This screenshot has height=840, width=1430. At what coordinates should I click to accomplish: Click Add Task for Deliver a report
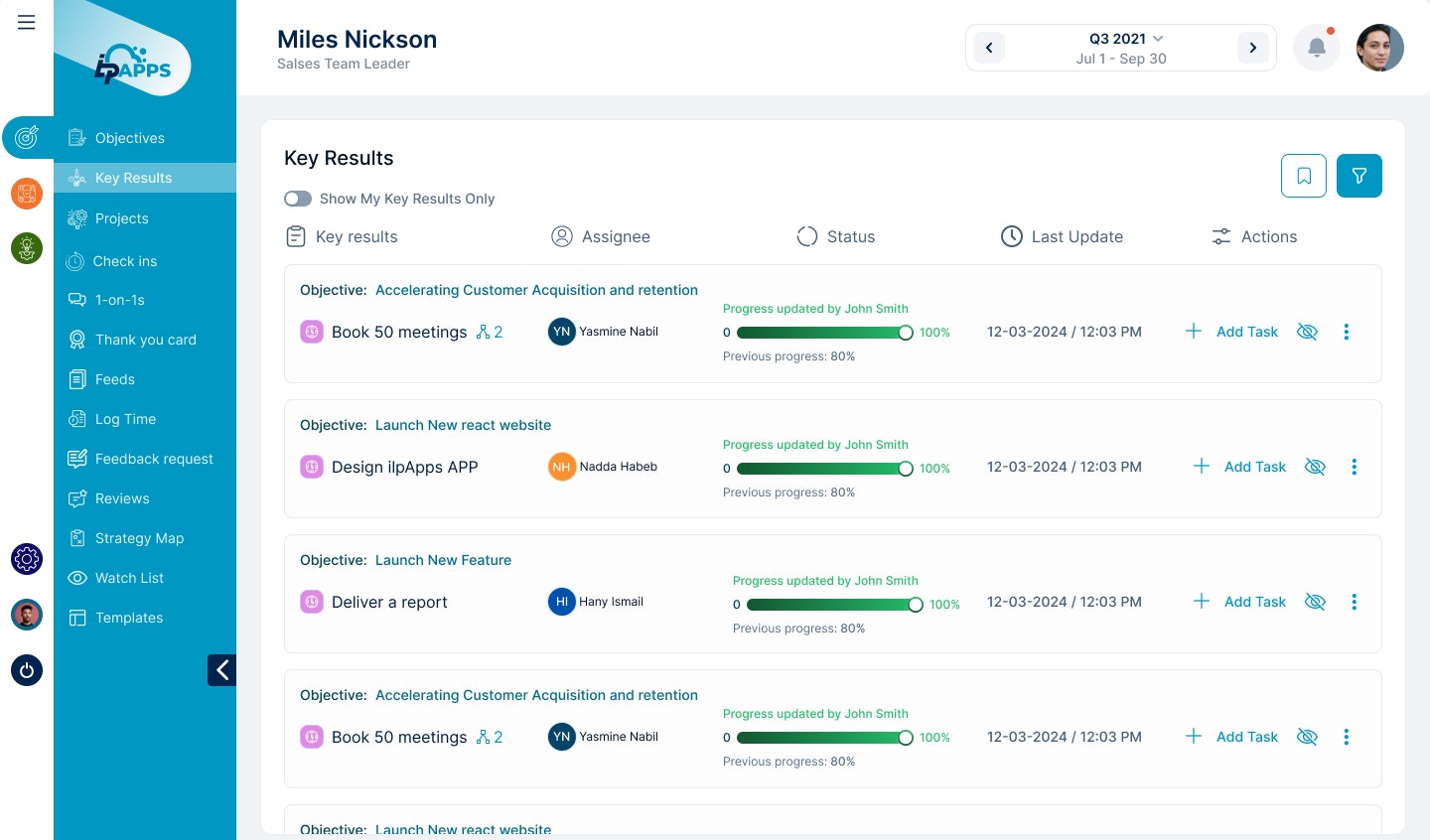(x=1239, y=602)
